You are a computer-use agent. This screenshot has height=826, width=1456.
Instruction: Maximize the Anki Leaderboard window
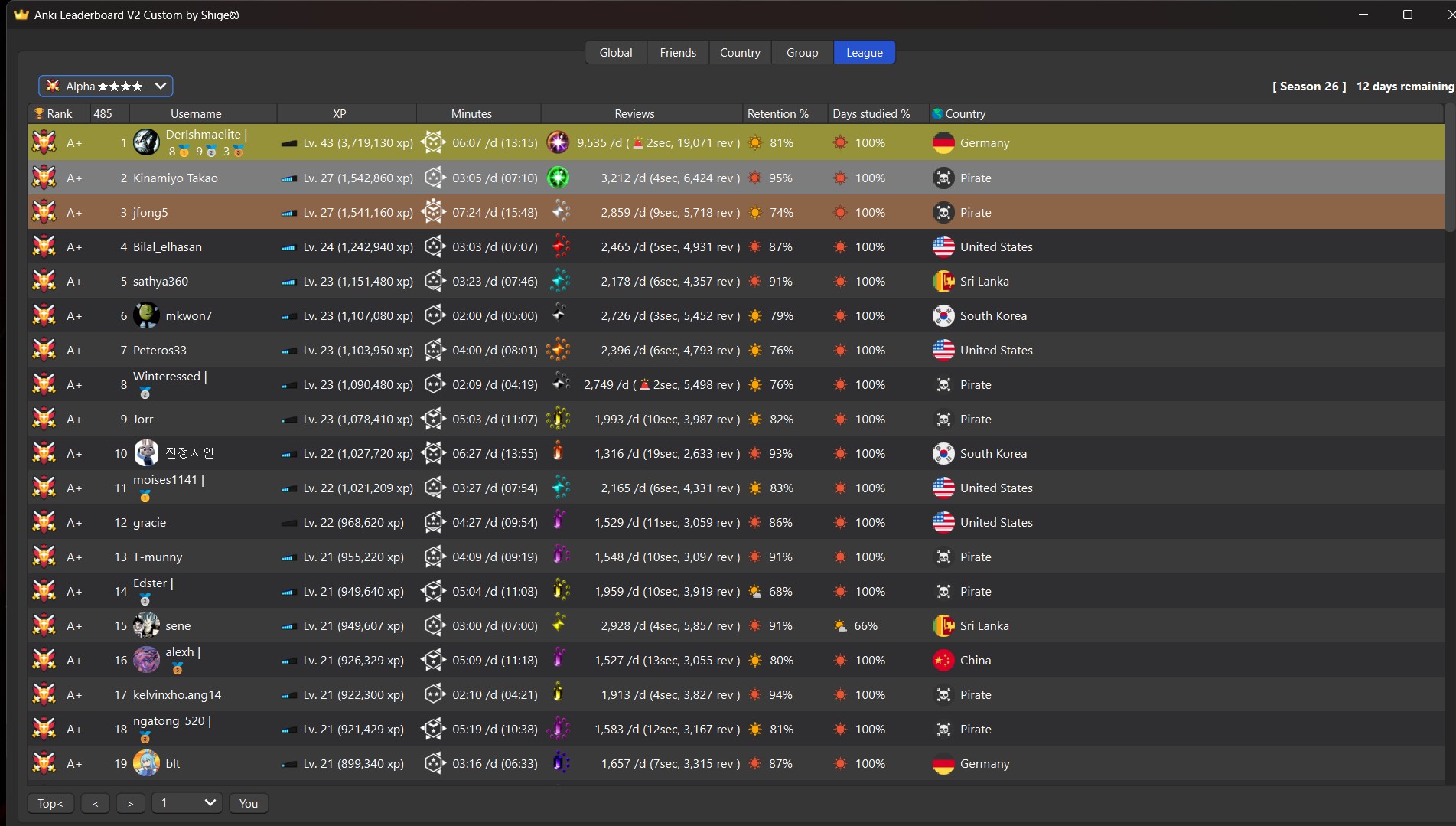point(1407,15)
